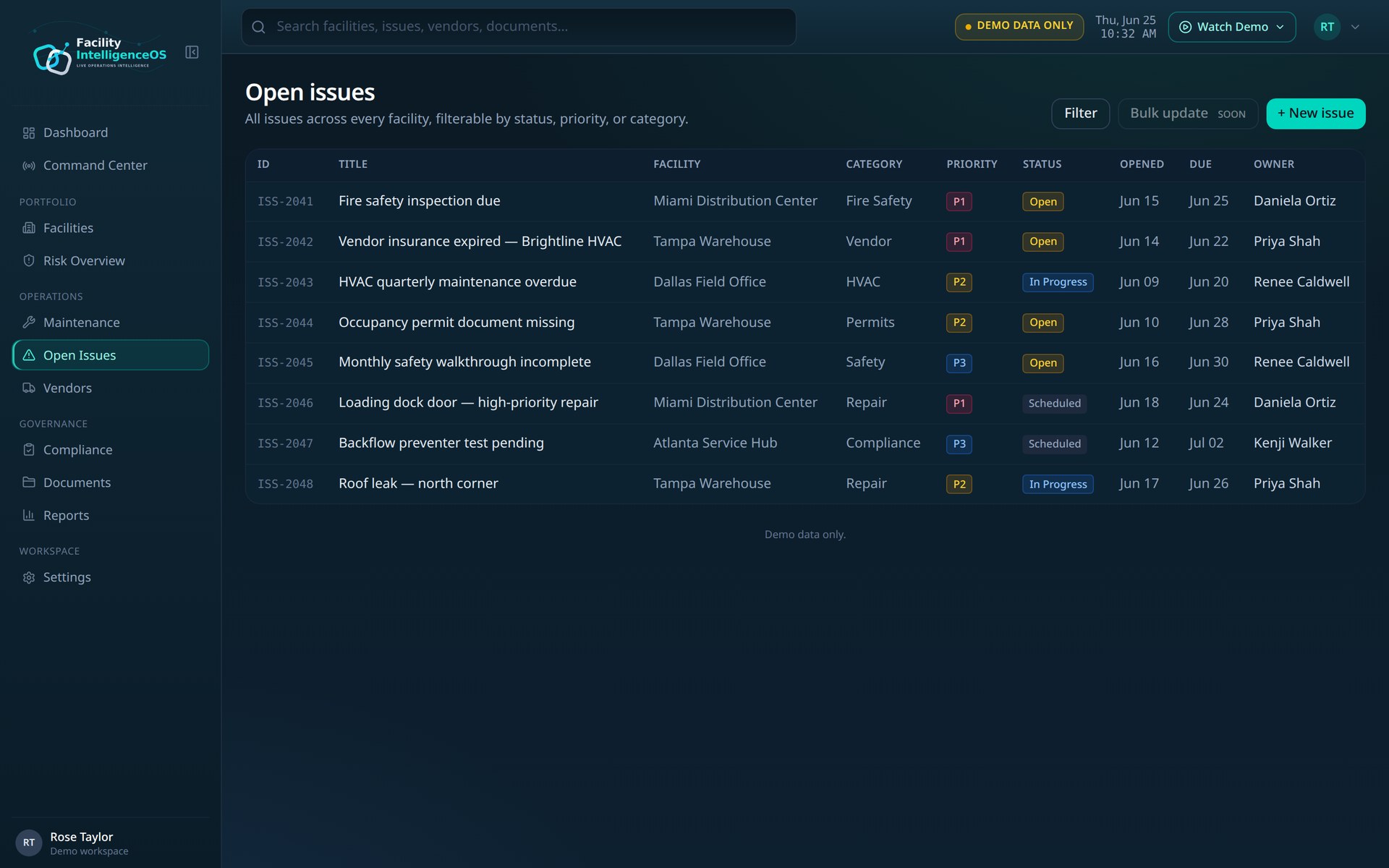
Task: Open the Watch Demo dropdown
Action: coord(1231,27)
